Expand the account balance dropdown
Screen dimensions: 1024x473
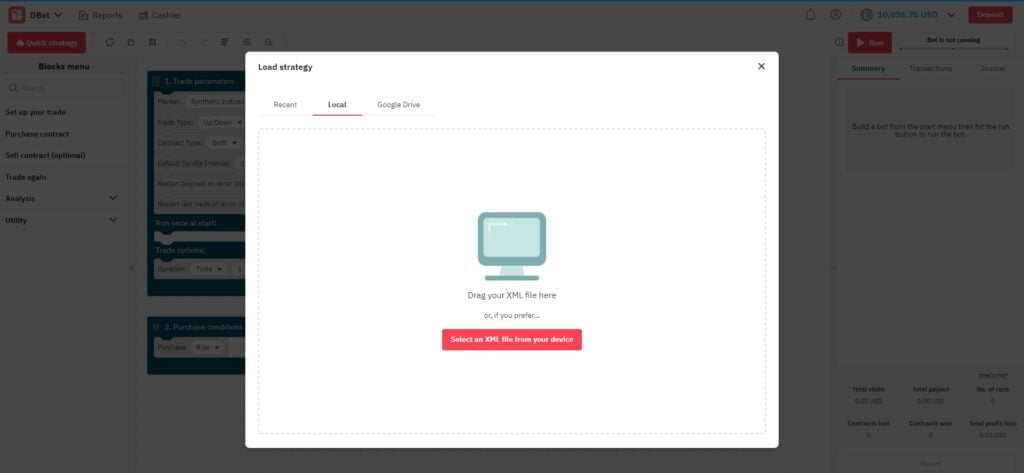click(x=948, y=15)
